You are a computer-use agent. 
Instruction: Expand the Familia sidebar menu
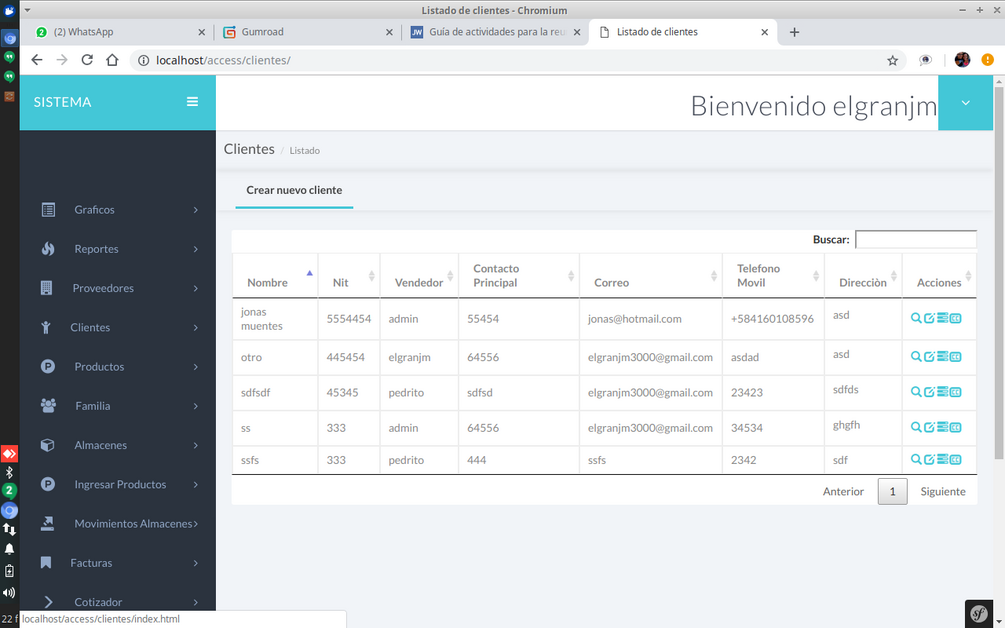(x=118, y=406)
